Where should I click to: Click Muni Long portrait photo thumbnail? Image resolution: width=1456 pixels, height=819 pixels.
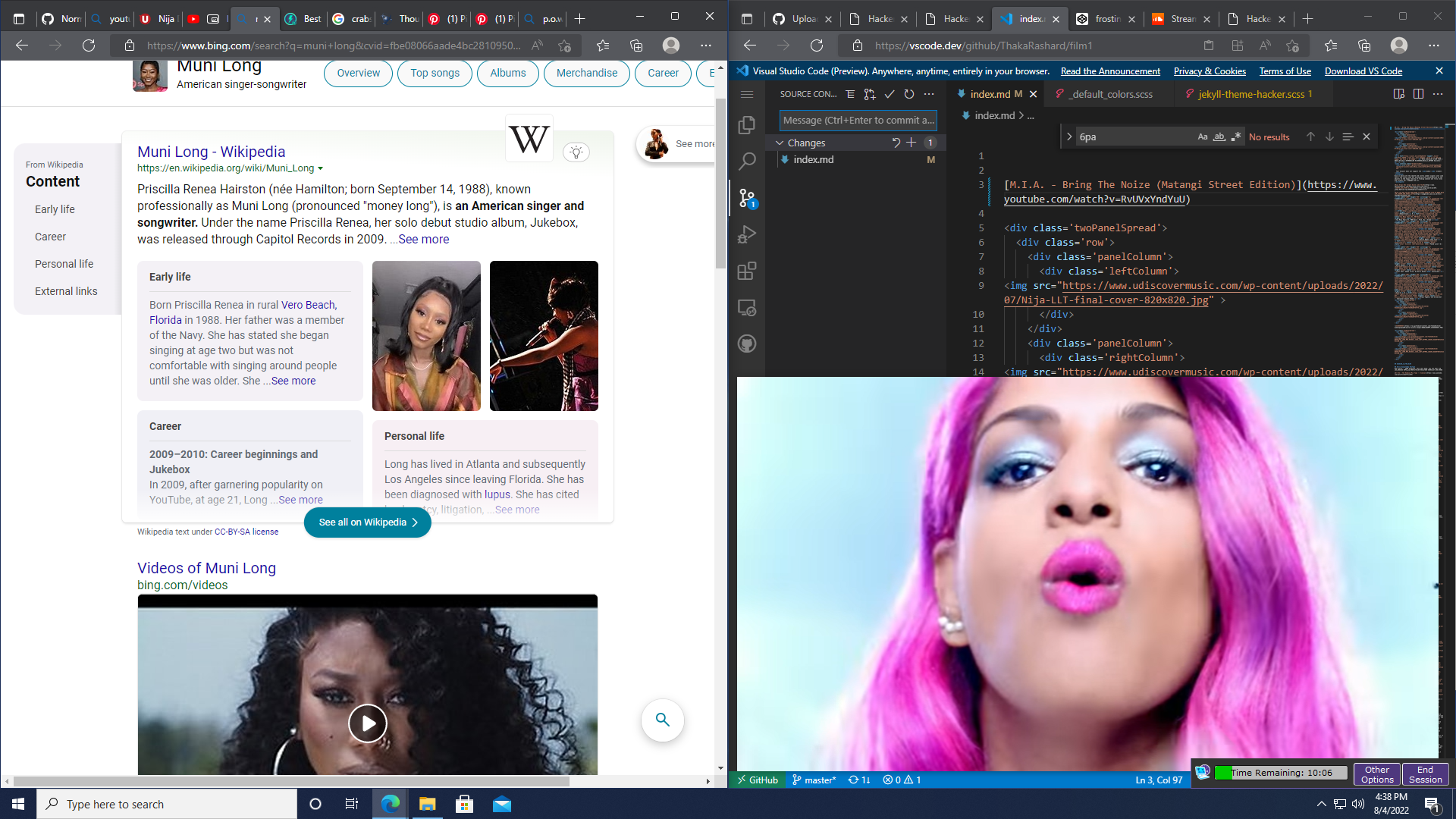pyautogui.click(x=426, y=336)
